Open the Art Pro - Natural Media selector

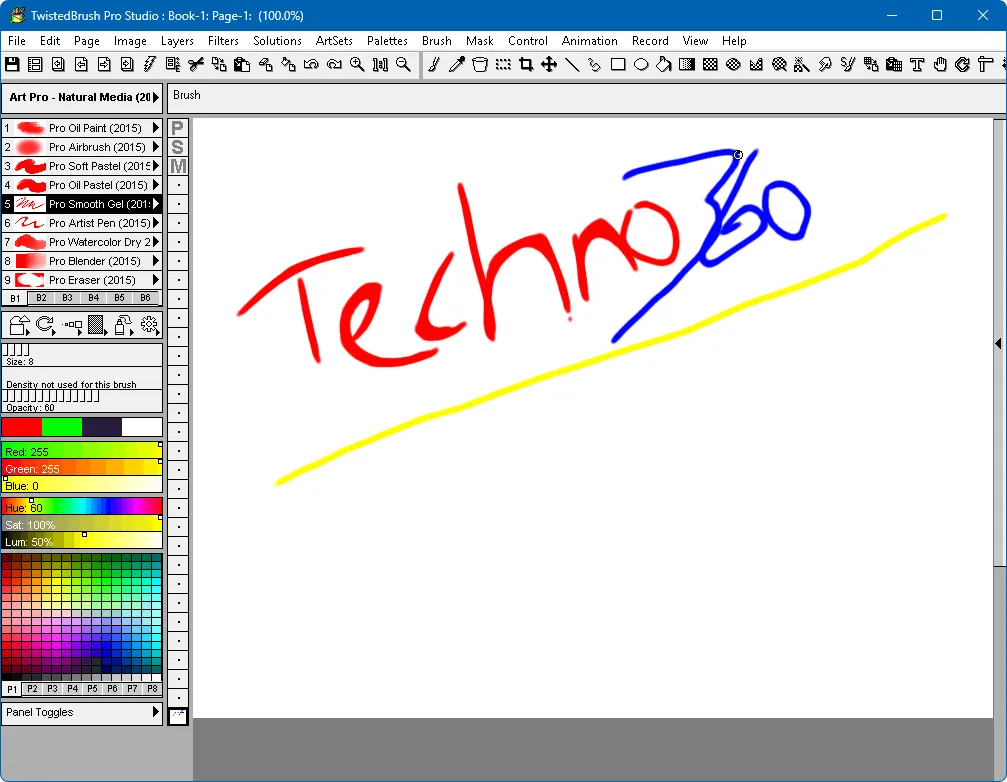[x=82, y=97]
